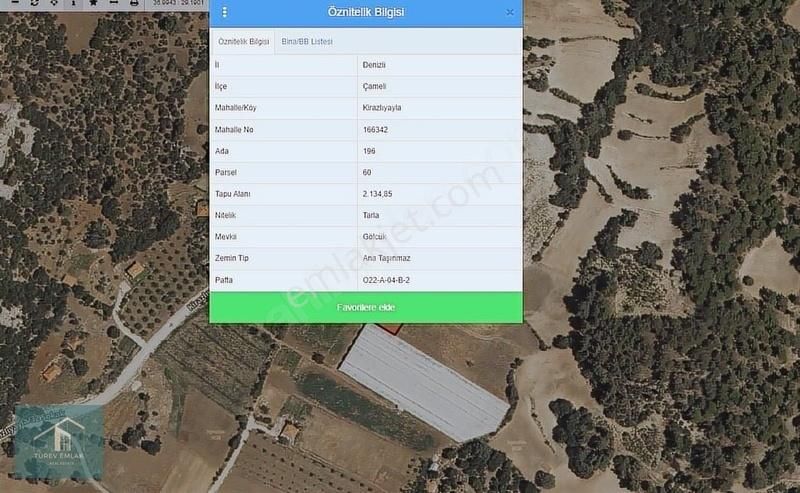This screenshot has height=493, width=800.
Task: Switch to the Bina/BB Listesi tab
Action: pos(307,41)
